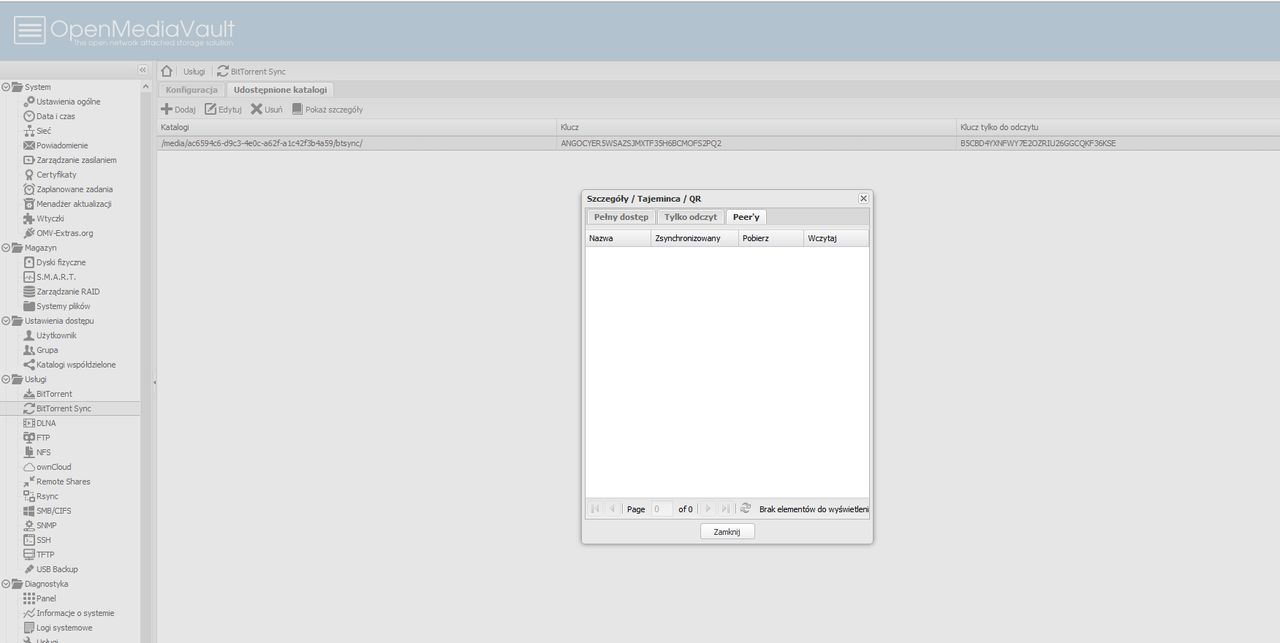
Task: Switch to Konfiguracja tab
Action: (x=191, y=90)
